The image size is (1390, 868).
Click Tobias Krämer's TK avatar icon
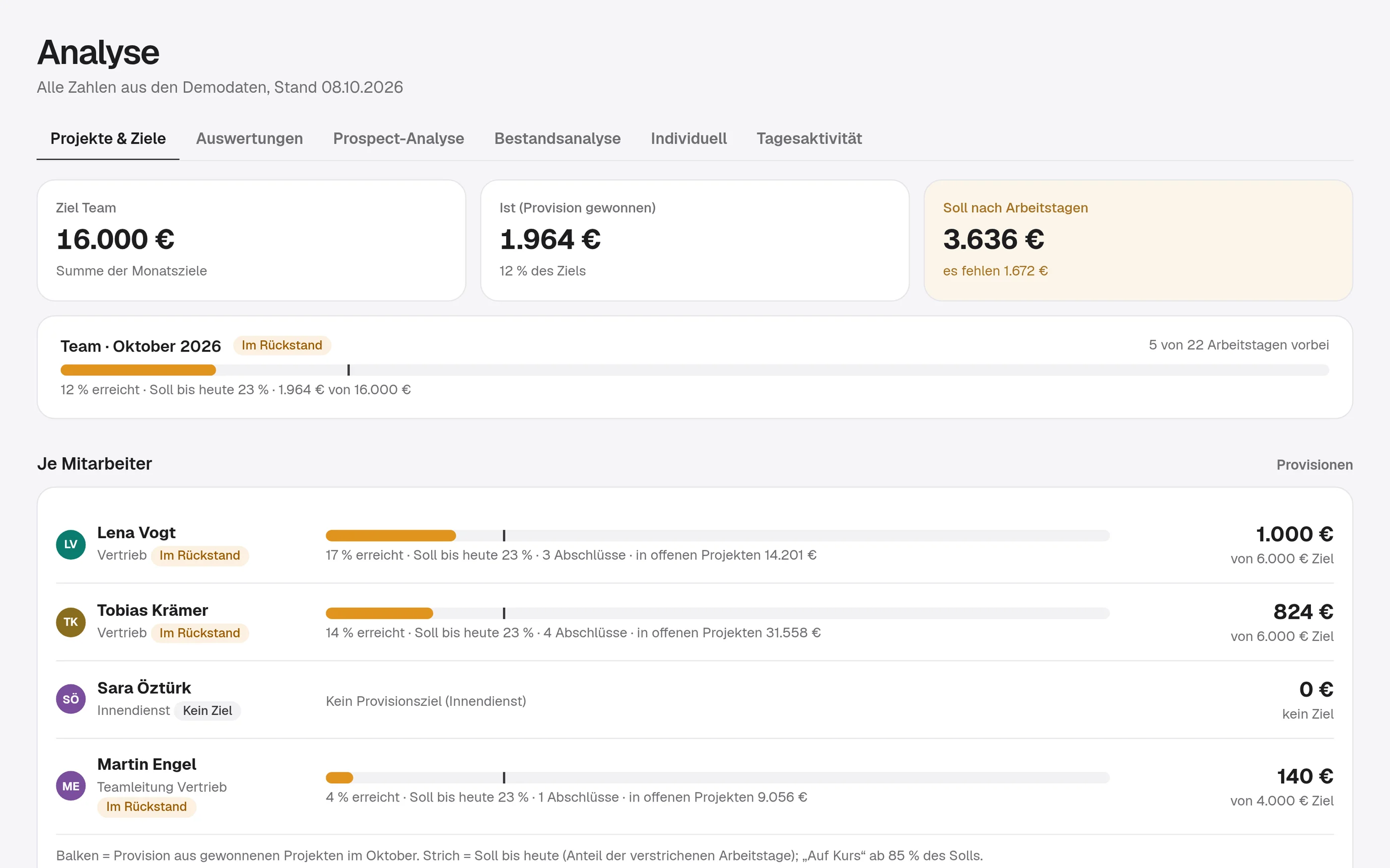tap(71, 622)
